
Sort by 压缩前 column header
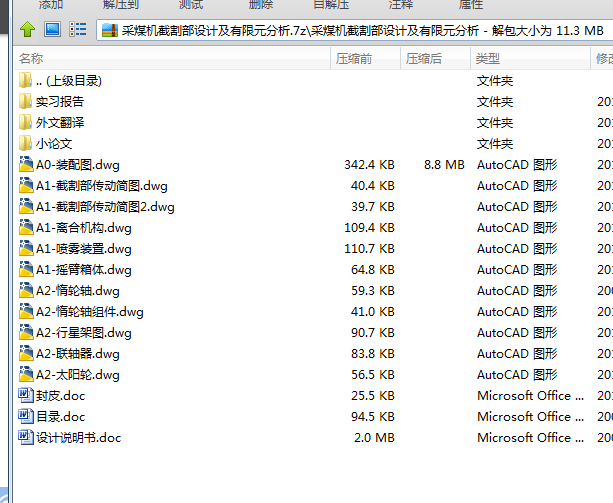tap(366, 59)
